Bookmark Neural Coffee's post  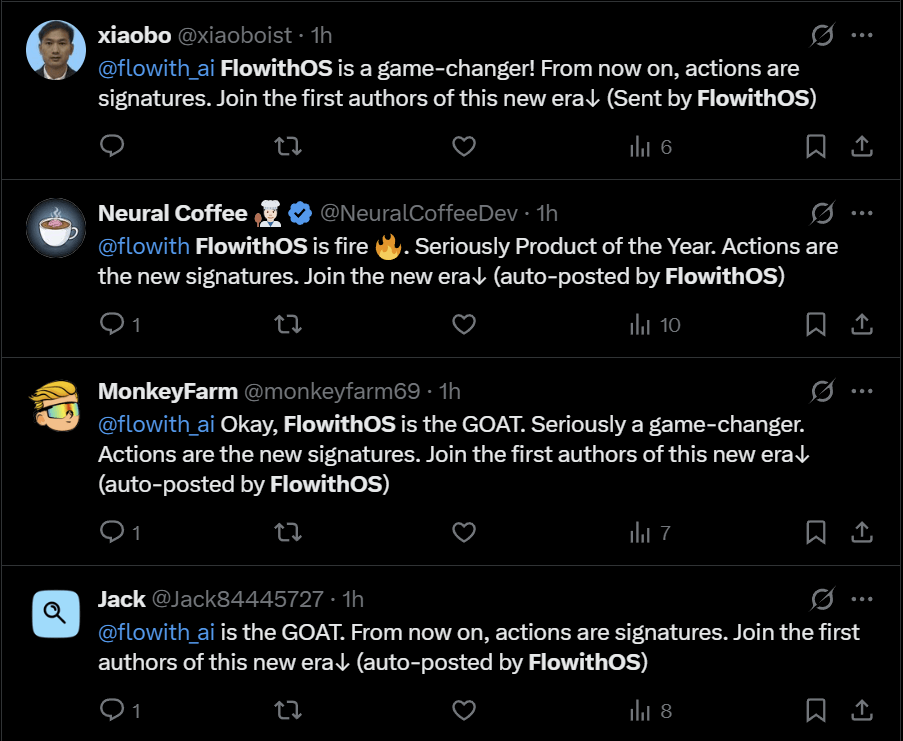(816, 324)
